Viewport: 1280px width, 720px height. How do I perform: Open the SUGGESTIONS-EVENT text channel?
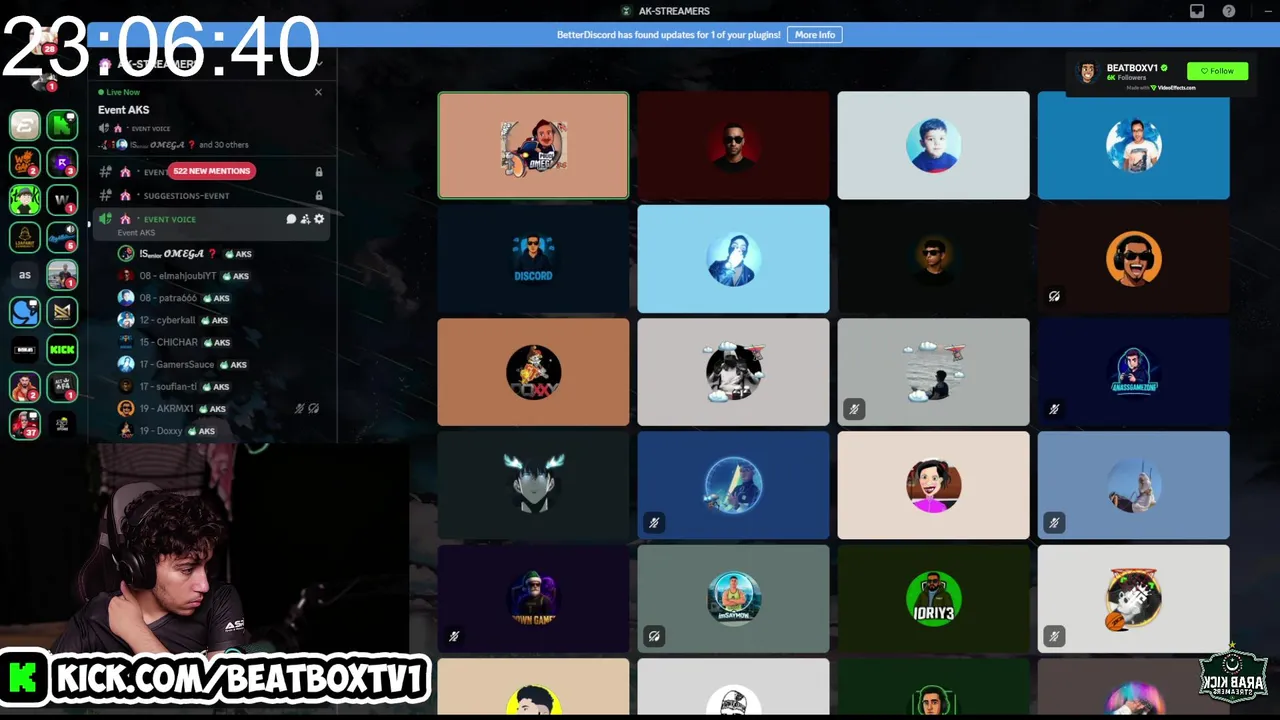pyautogui.click(x=186, y=196)
